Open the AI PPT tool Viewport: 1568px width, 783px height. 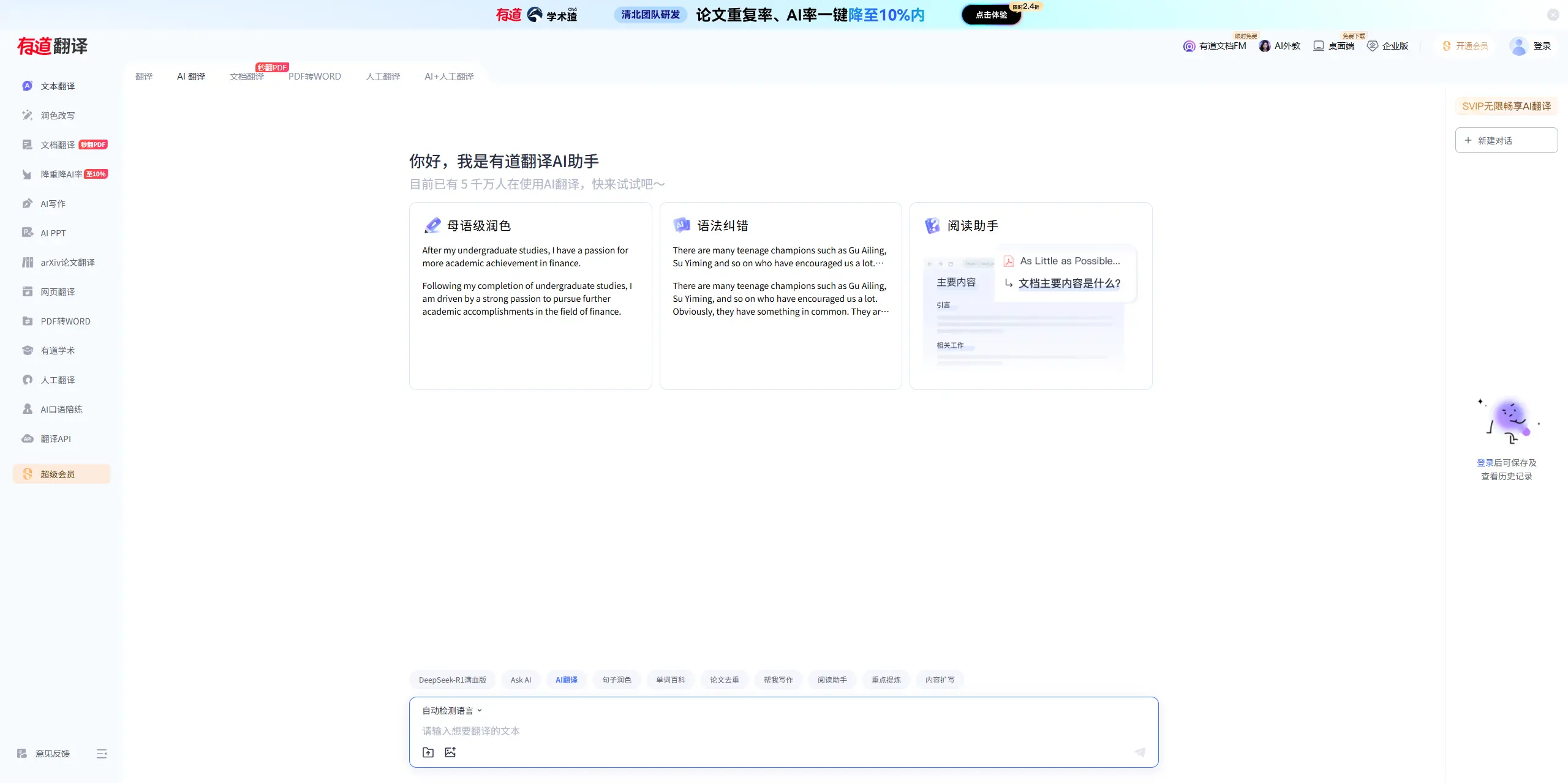click(53, 233)
